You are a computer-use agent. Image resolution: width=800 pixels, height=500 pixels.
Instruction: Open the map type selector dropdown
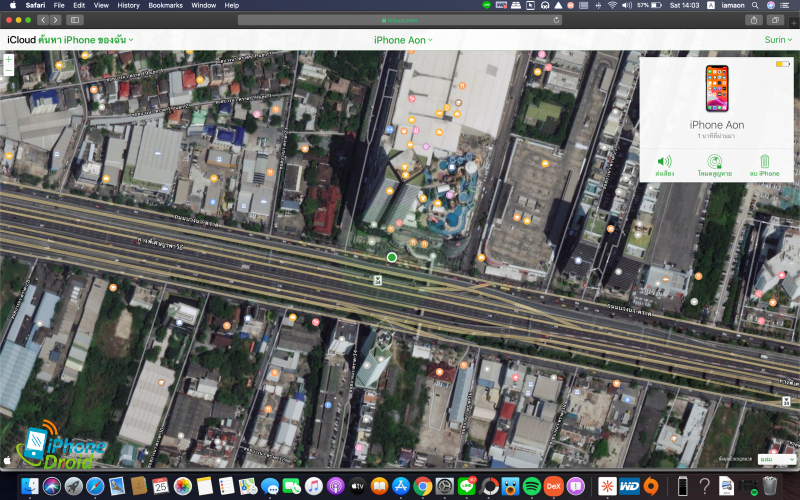(771, 458)
